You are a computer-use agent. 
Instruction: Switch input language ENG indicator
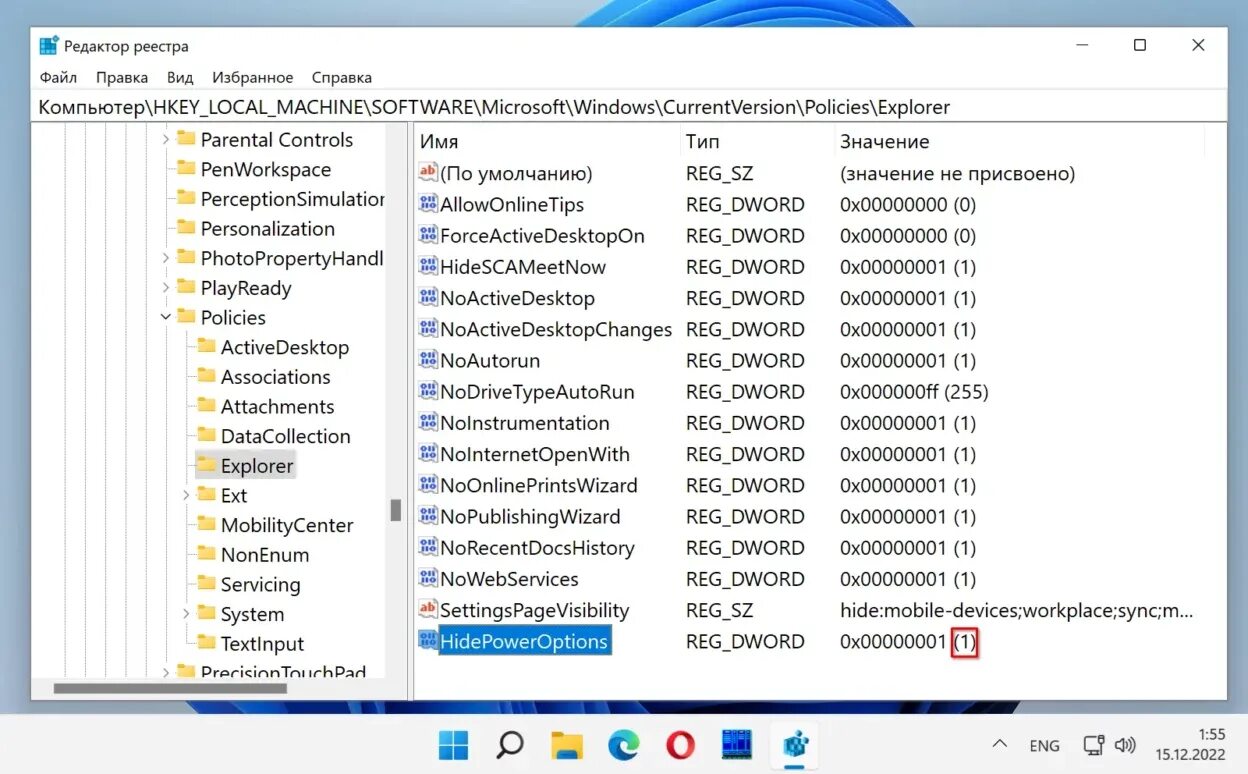(1044, 746)
